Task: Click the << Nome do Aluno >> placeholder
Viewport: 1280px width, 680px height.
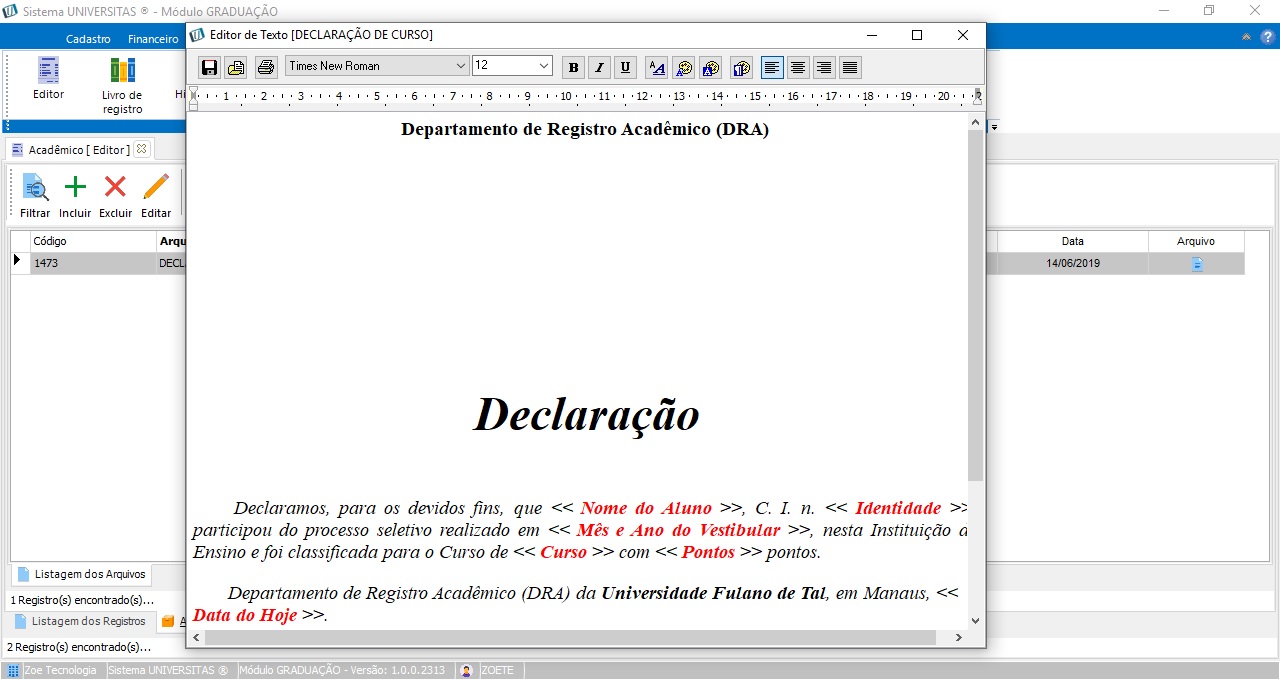Action: pos(647,507)
